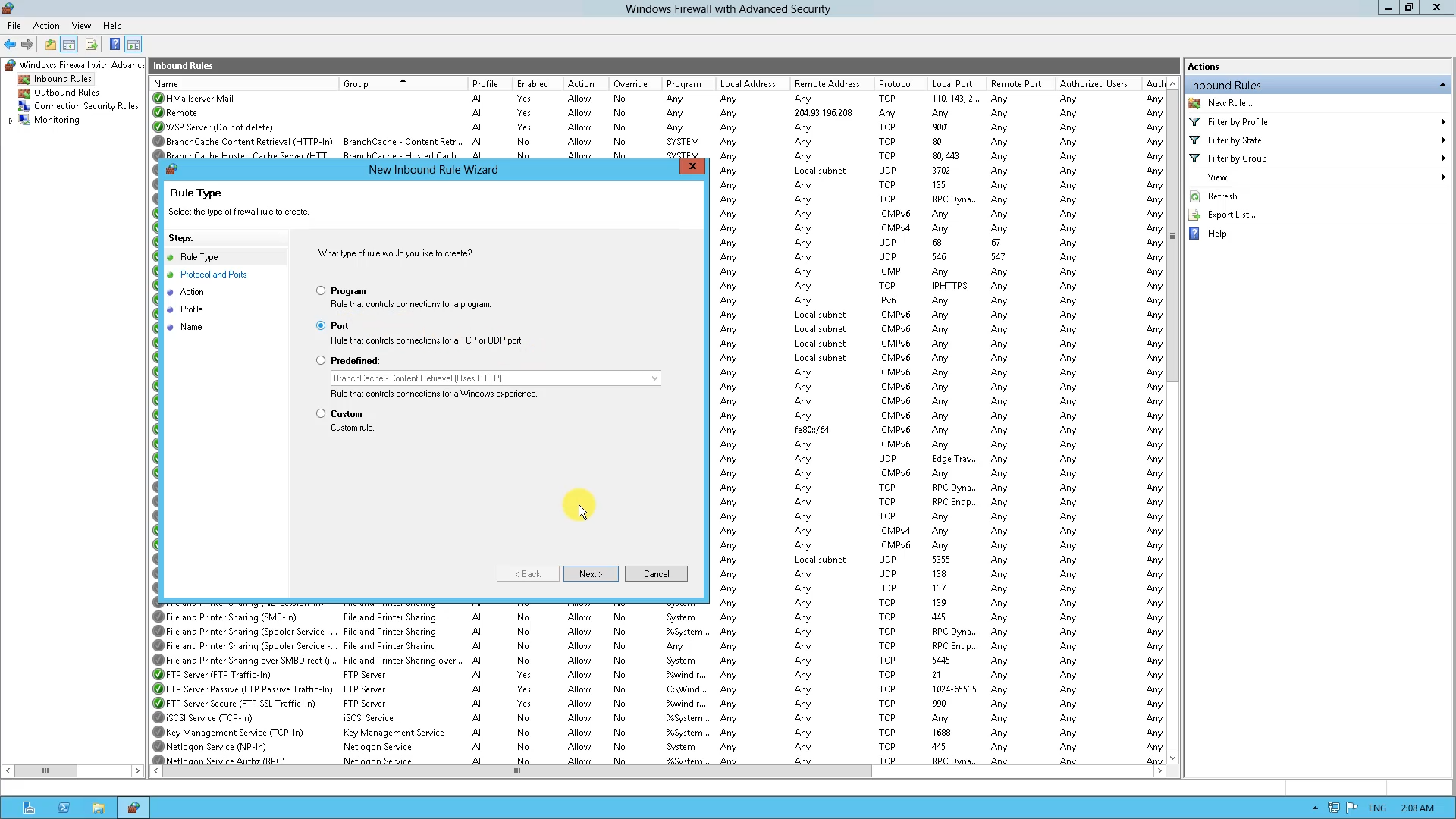Click the rules list vertical scrollbar thumb
The width and height of the screenshot is (1456, 819).
click(1172, 236)
